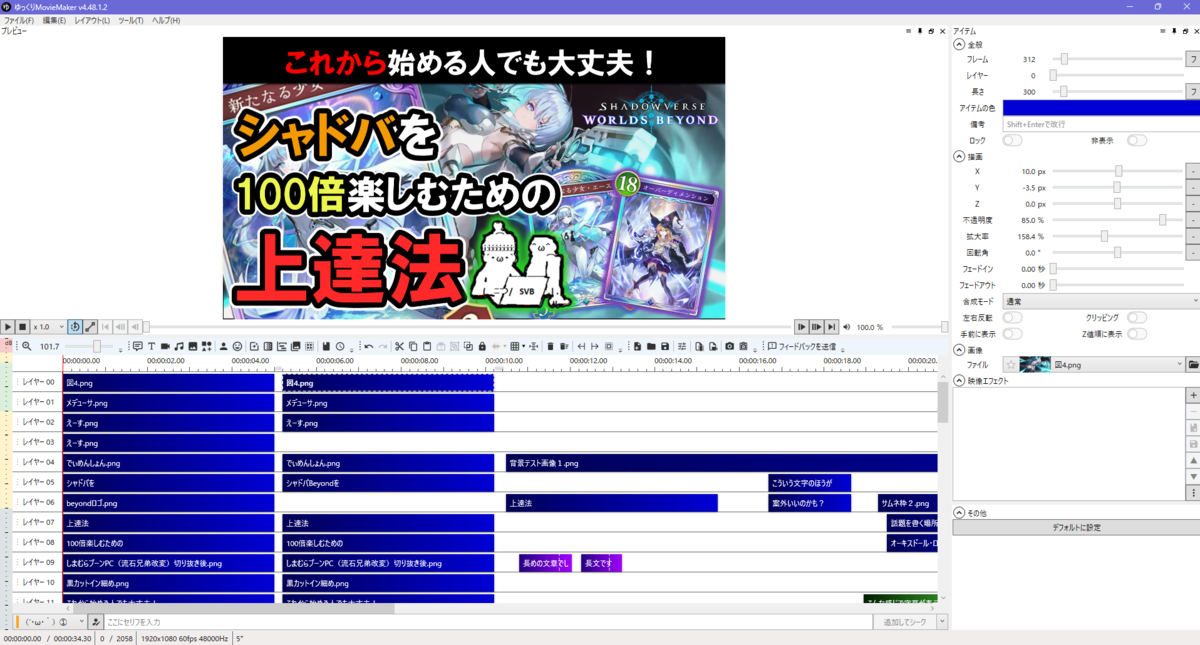Collapse the 全般 section

pos(959,45)
